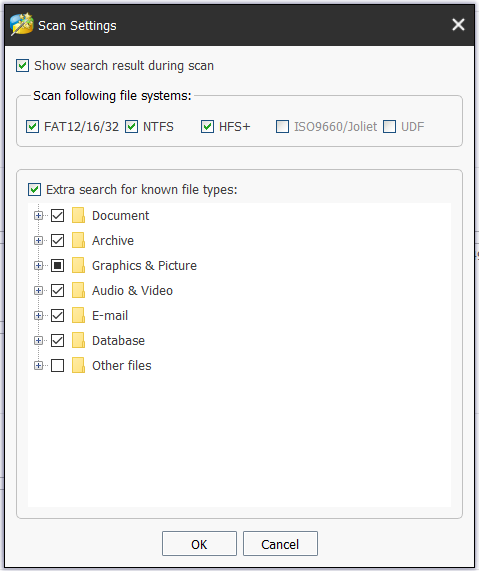The height and width of the screenshot is (571, 479).
Task: Expand the Graphics & Picture tree node
Action: (38, 265)
